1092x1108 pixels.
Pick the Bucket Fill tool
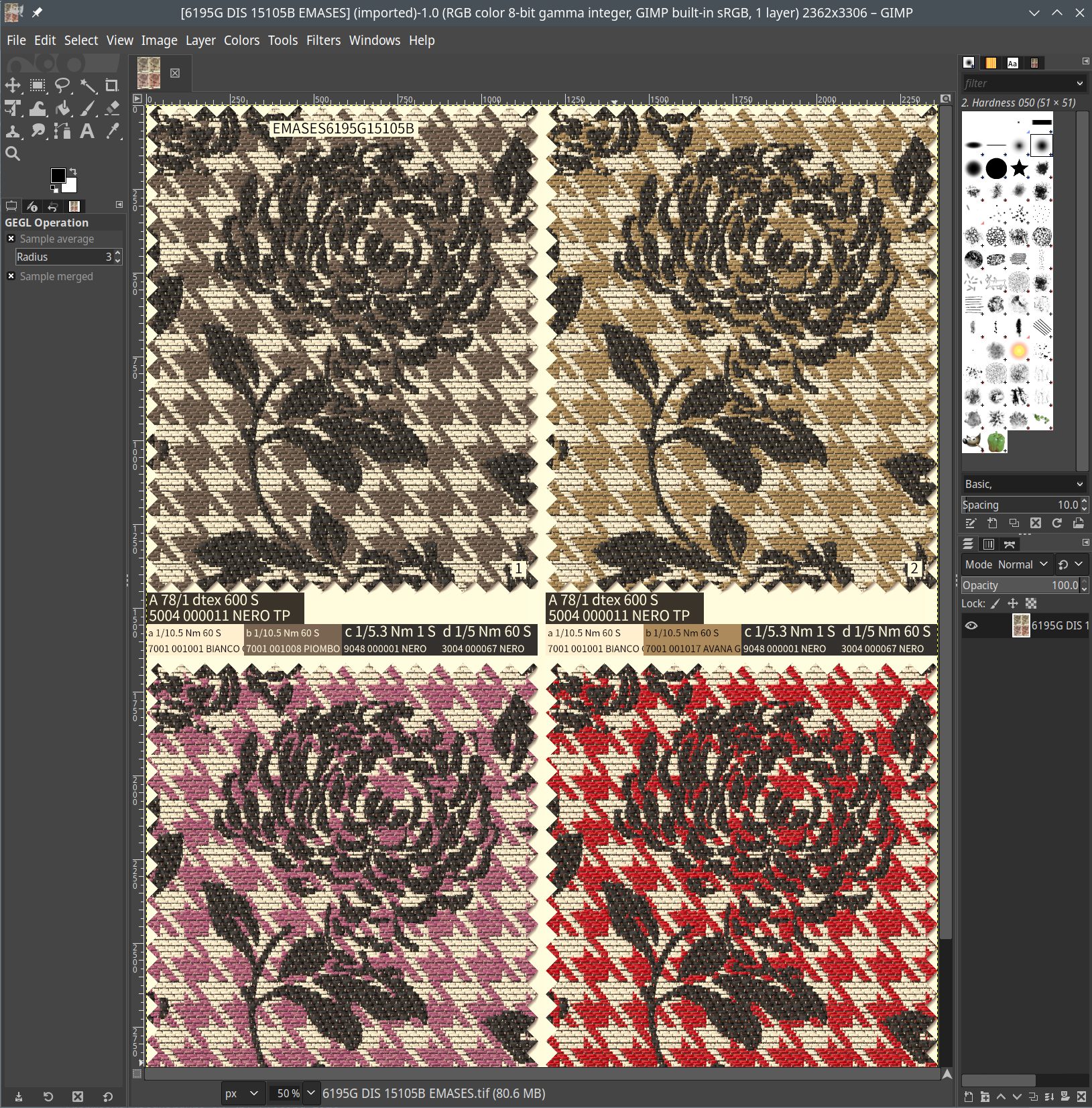pos(63,109)
